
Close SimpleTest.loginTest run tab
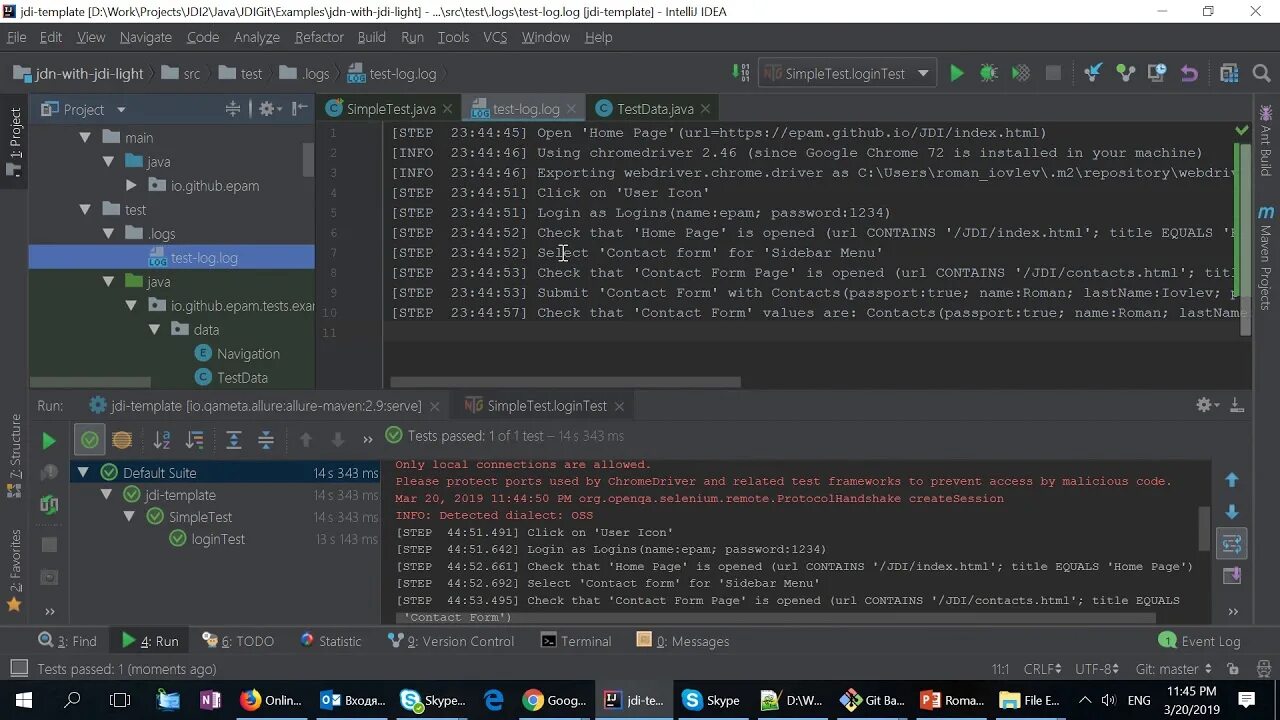pos(619,405)
